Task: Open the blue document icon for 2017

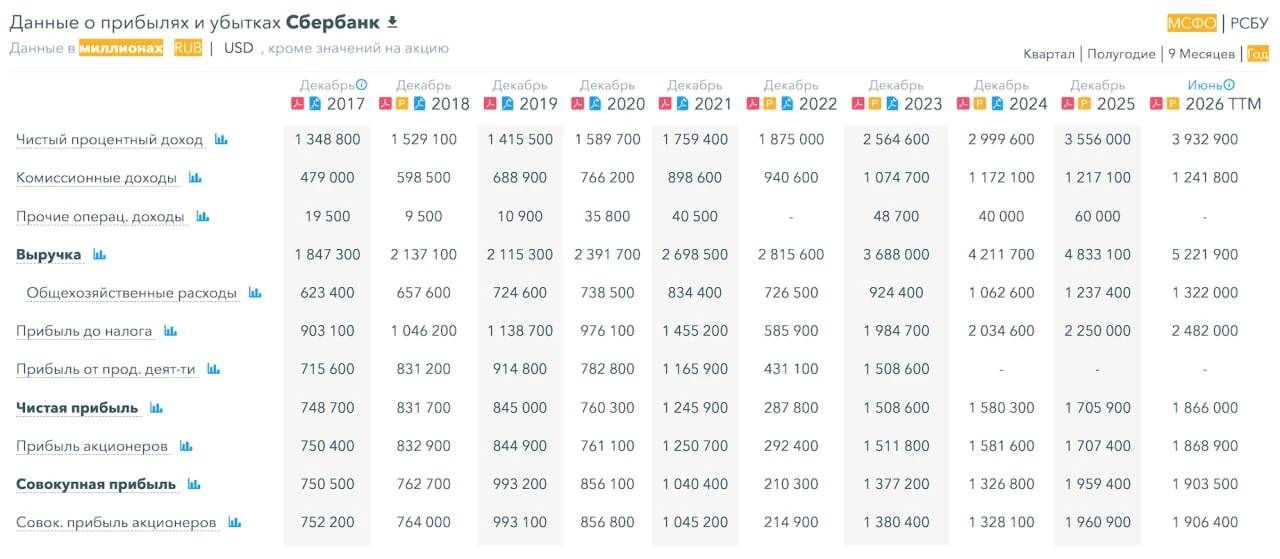Action: (x=315, y=103)
